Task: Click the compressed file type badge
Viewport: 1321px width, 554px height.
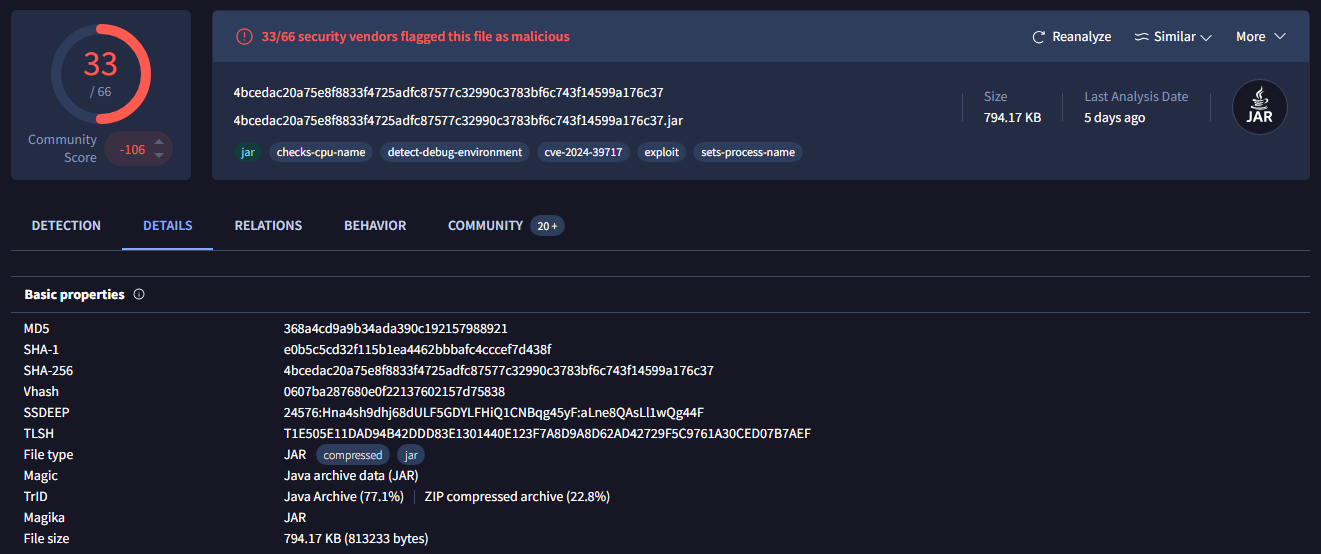Action: (x=353, y=455)
